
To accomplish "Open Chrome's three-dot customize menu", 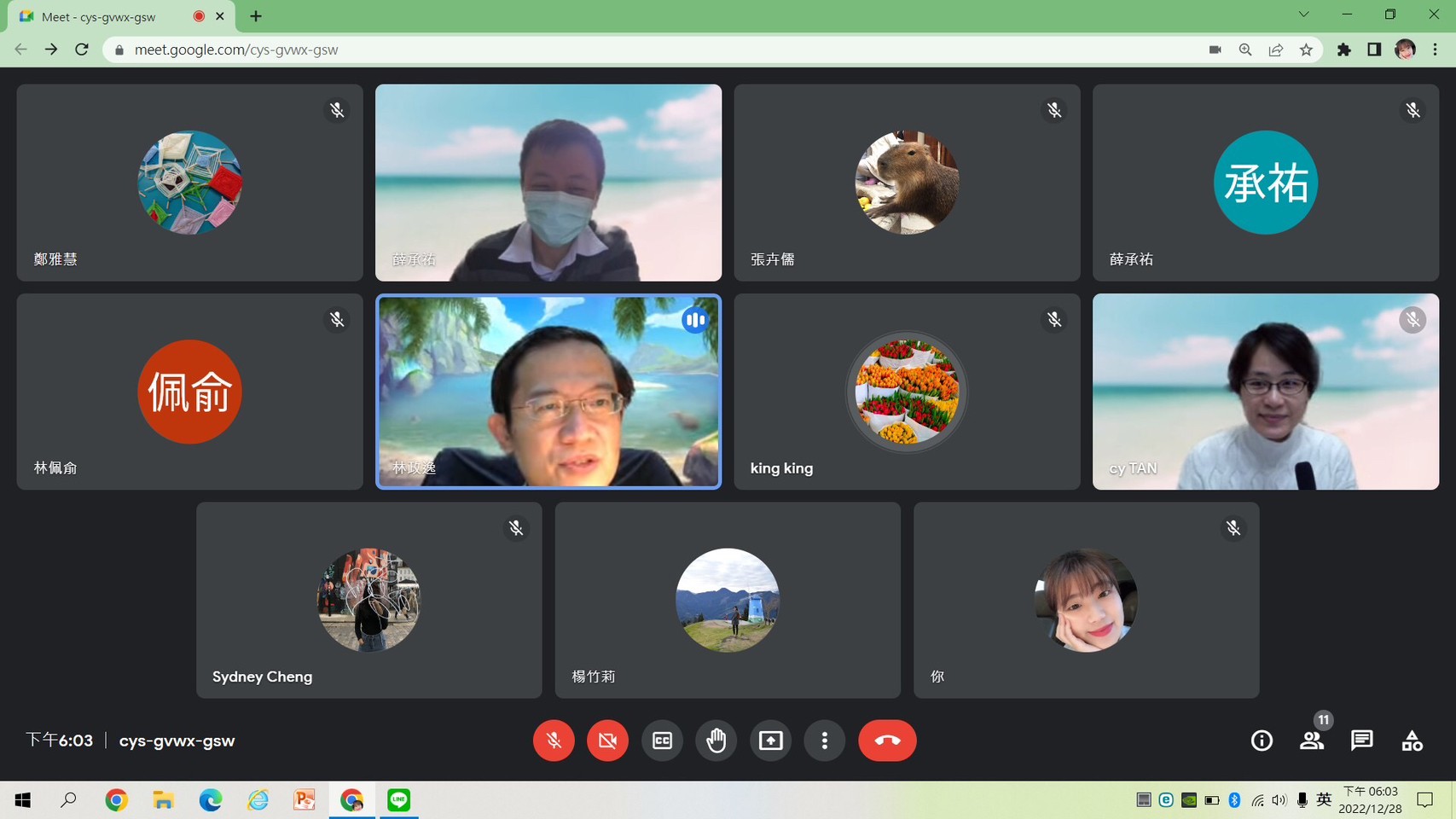I will point(1436,49).
